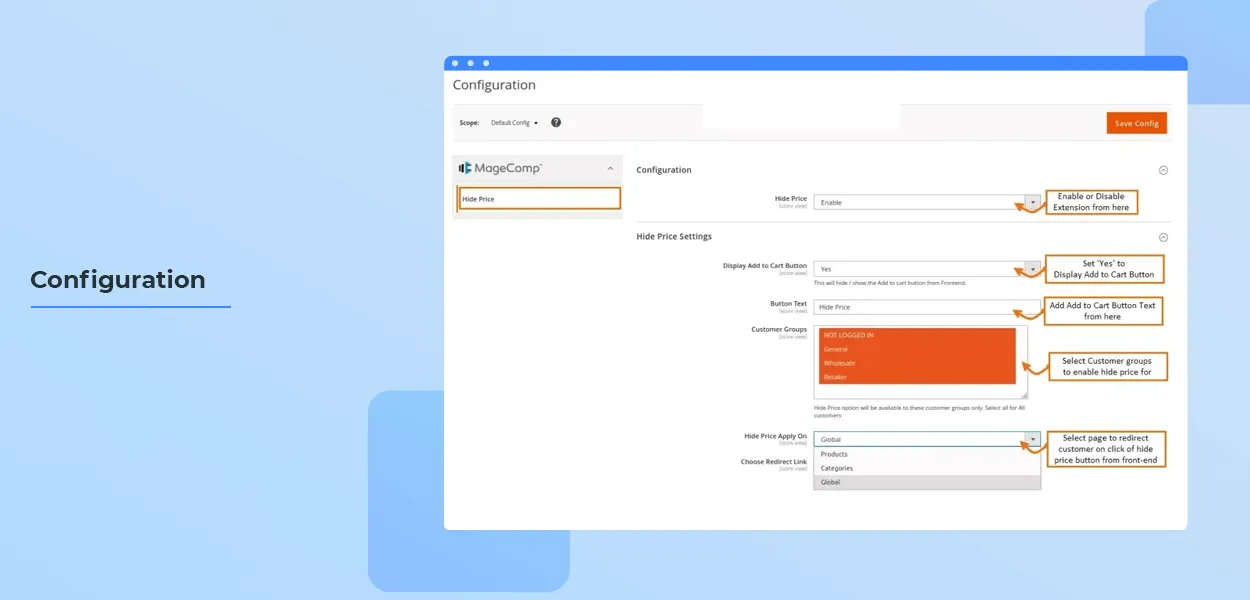Select Products from the Apply On list

pyautogui.click(x=834, y=454)
